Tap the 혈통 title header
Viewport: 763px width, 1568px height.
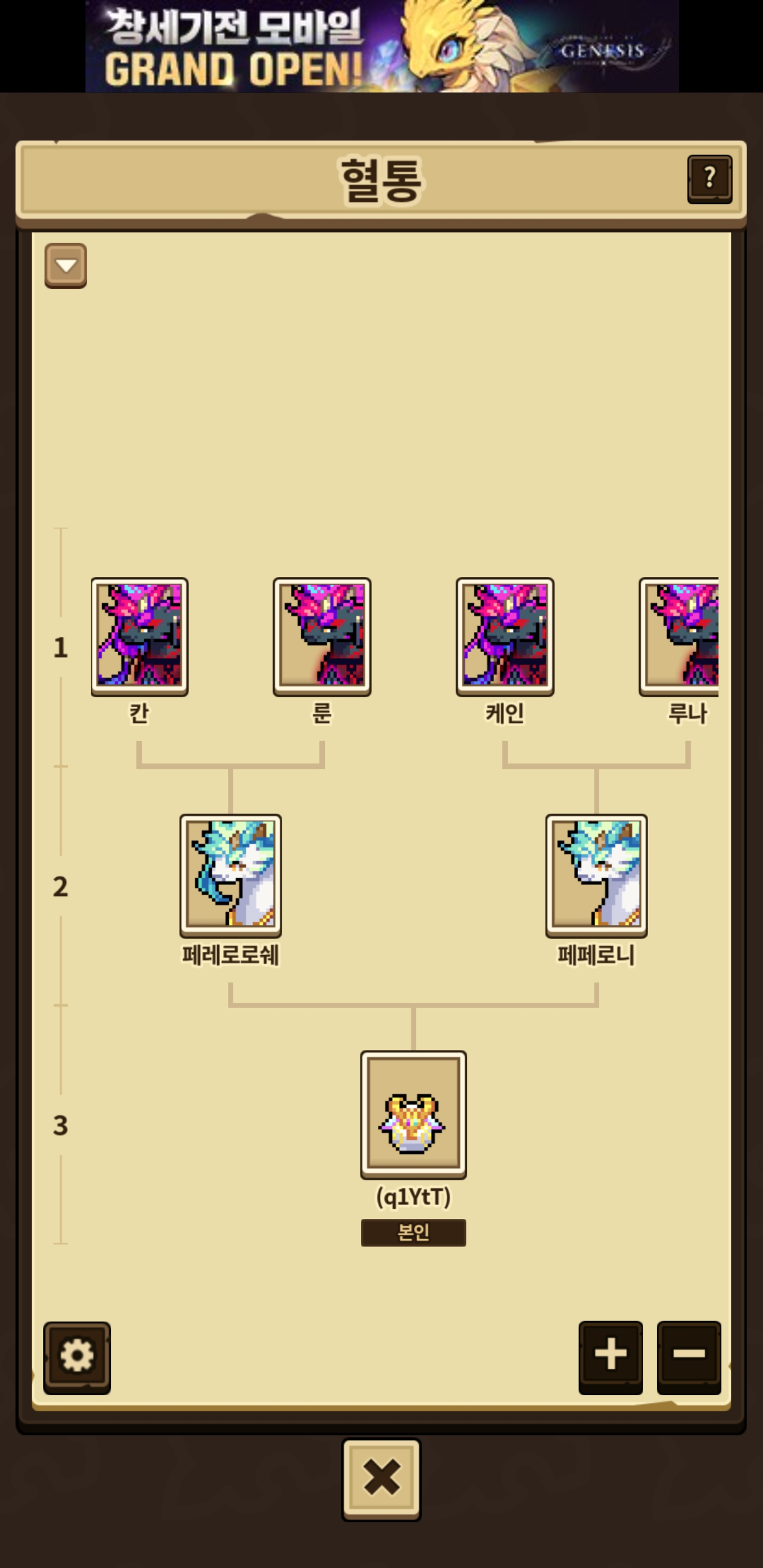[x=381, y=180]
